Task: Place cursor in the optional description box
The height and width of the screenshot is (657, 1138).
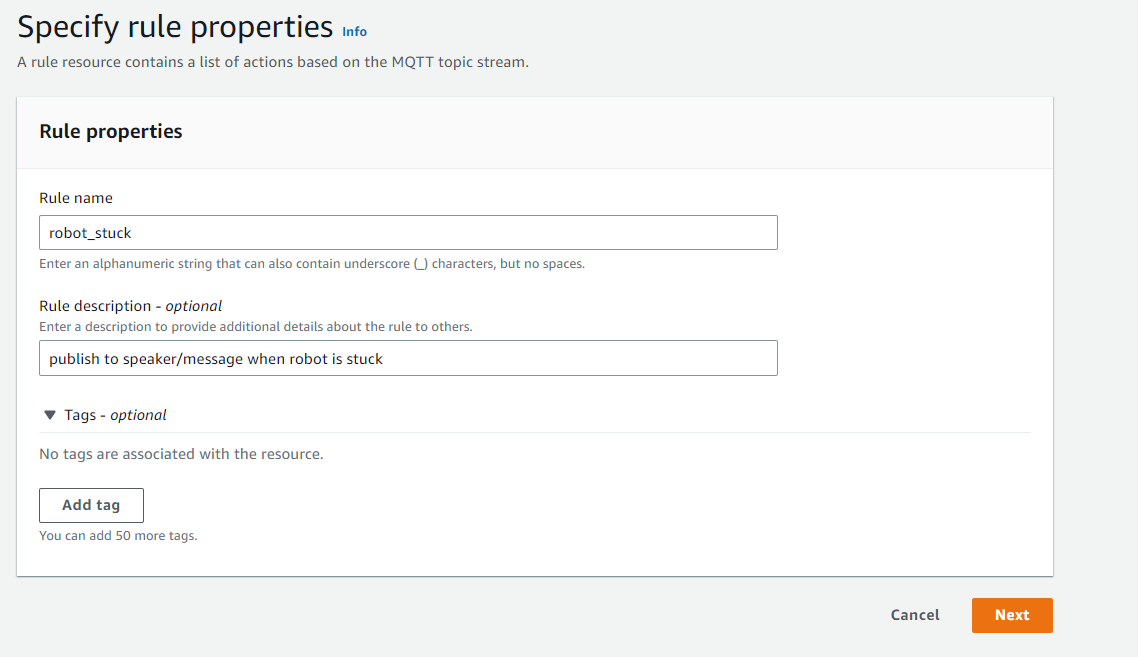Action: coord(408,358)
